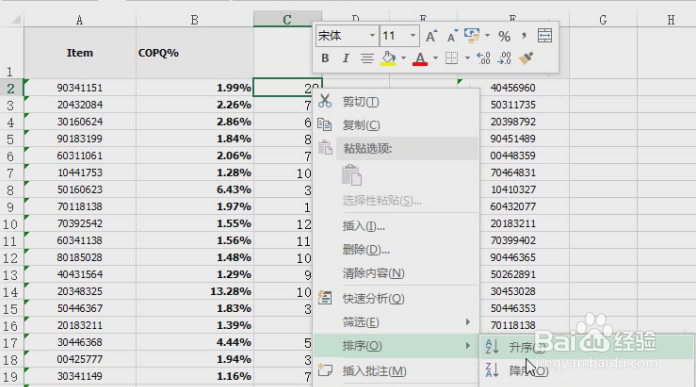Click increase decimal icon

483,58
